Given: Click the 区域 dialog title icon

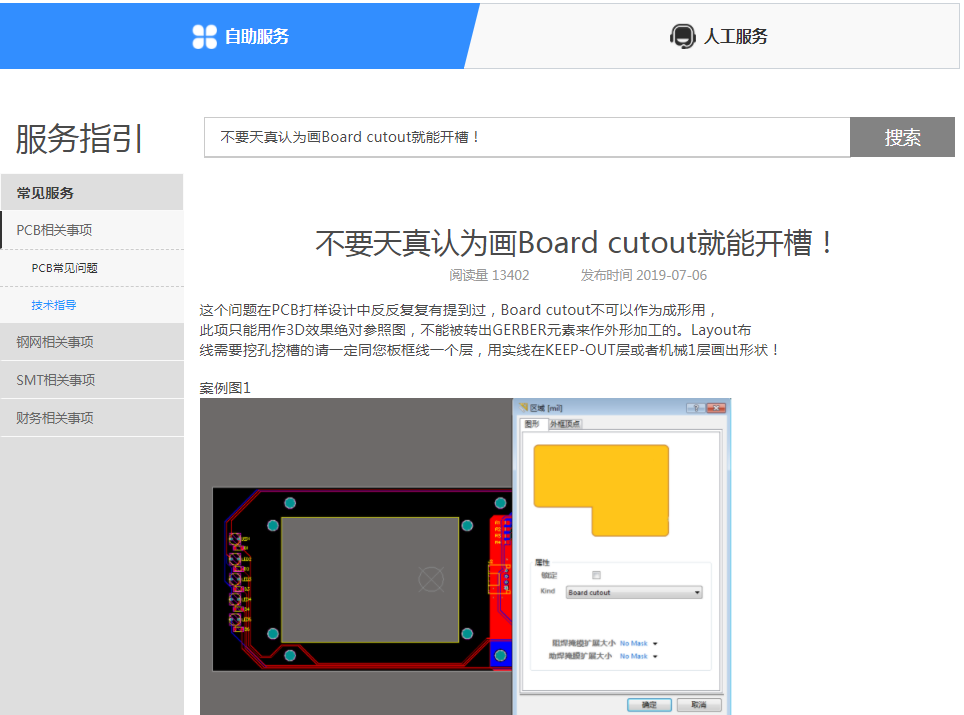Looking at the screenshot, I should point(524,408).
